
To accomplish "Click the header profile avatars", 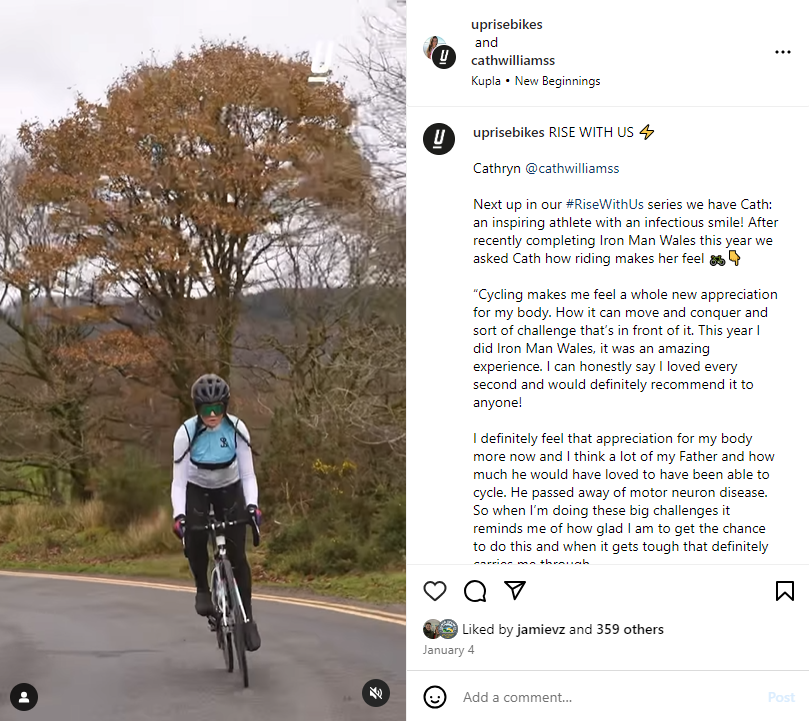I will point(439,52).
